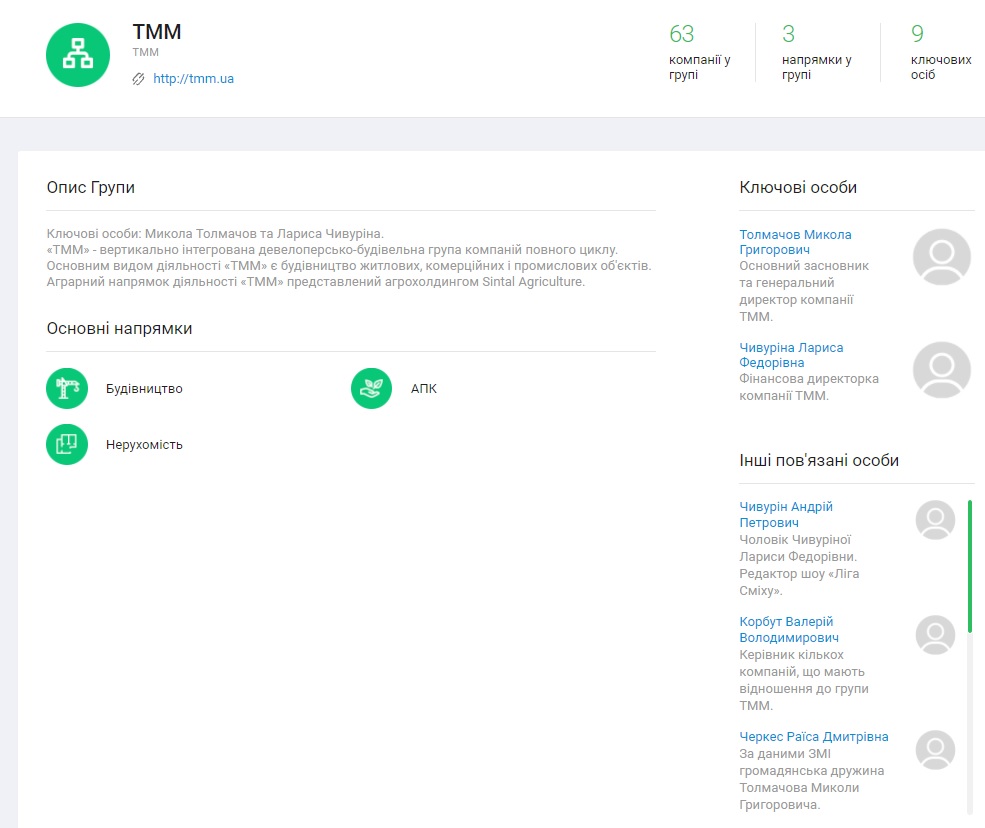Select the Нерухомість floor plan icon
Screen dimensions: 985x828
[x=67, y=444]
